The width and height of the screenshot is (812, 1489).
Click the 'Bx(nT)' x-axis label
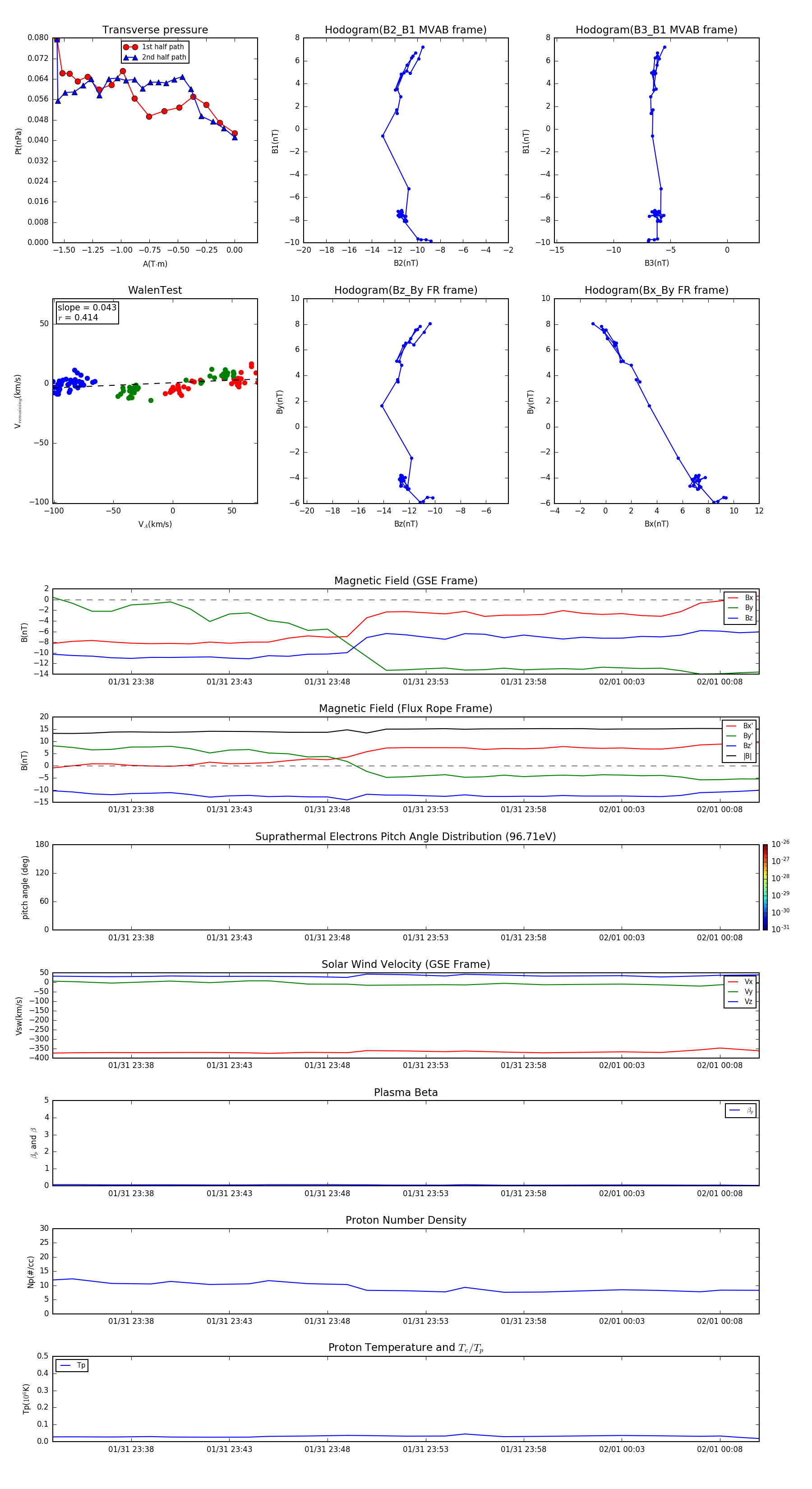tap(656, 524)
